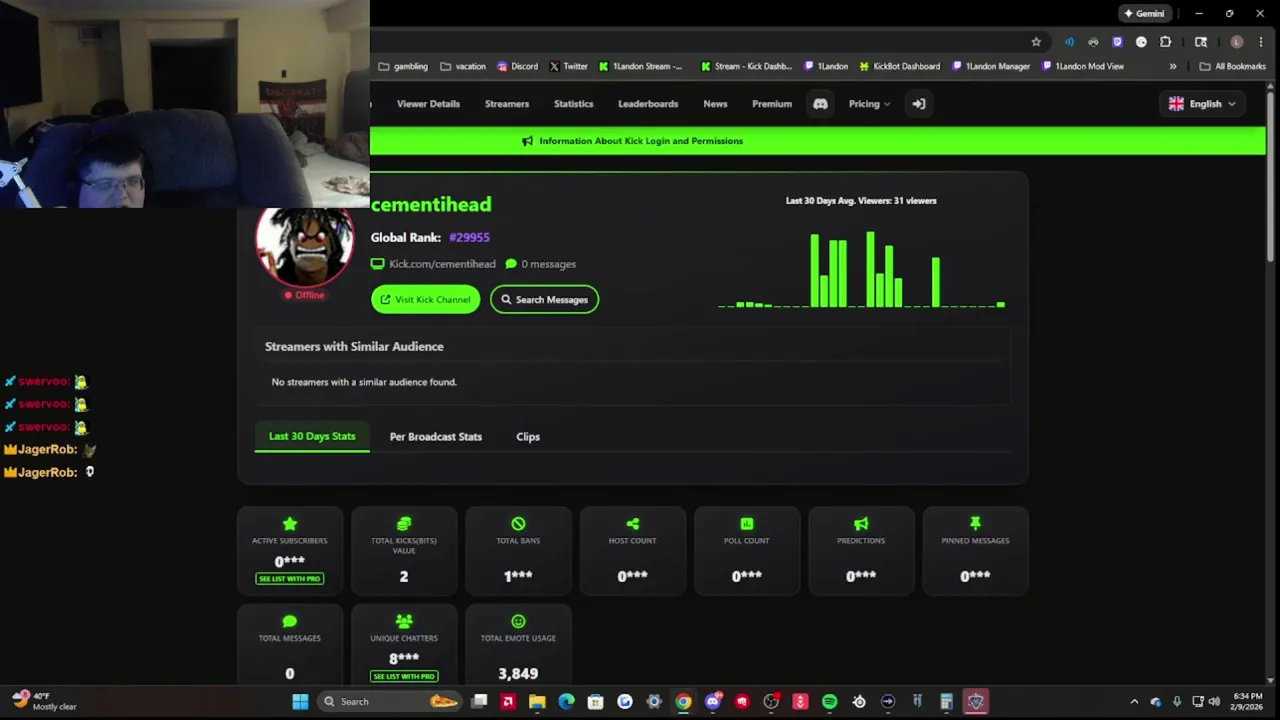Open the English language selector
The image size is (1280, 720).
1202,104
